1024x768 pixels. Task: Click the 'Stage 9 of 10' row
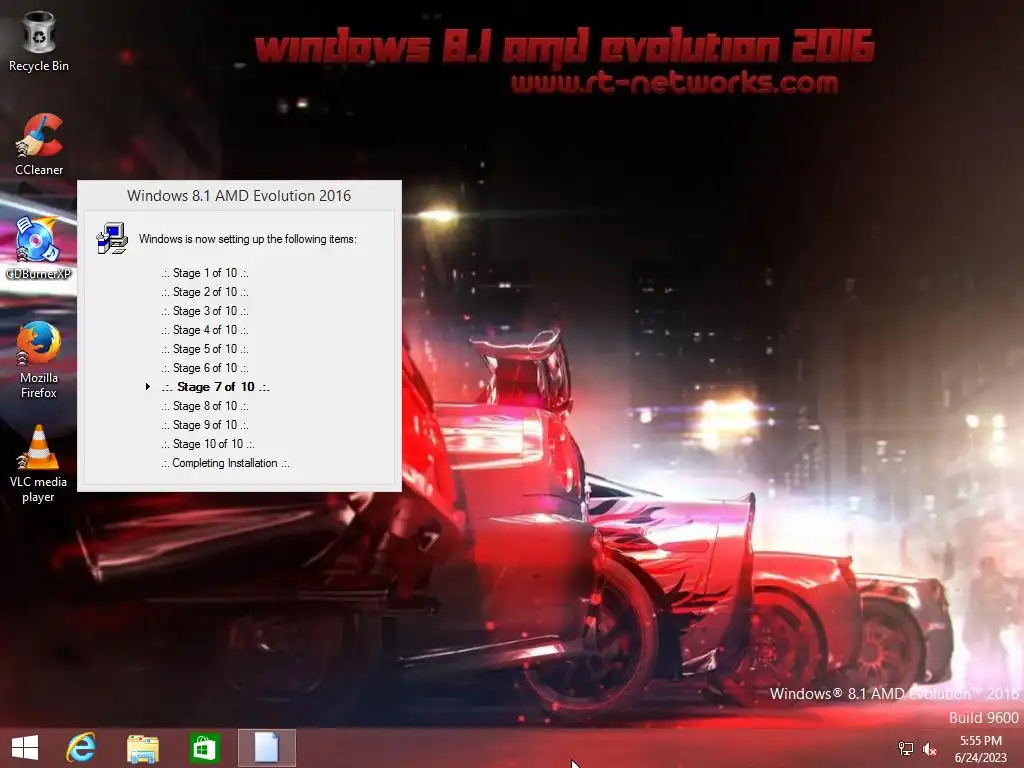click(204, 424)
